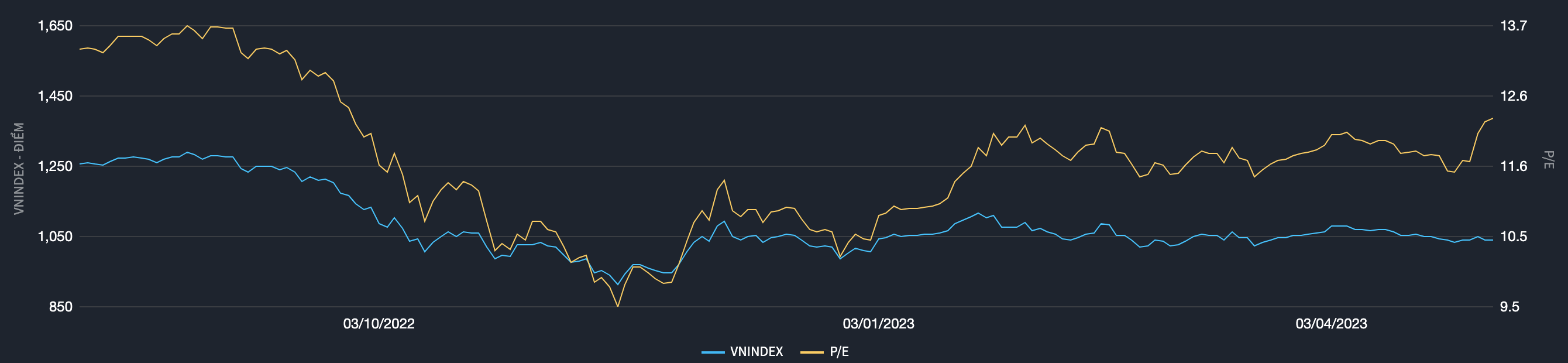This screenshot has height=363, width=1568.
Task: Select the 03/10/2022 date label
Action: (x=379, y=323)
